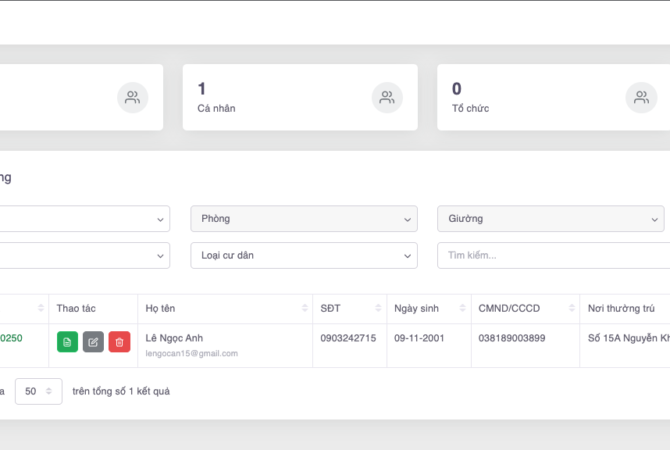Open the Phòng dropdown
This screenshot has height=450, width=670.
point(304,218)
